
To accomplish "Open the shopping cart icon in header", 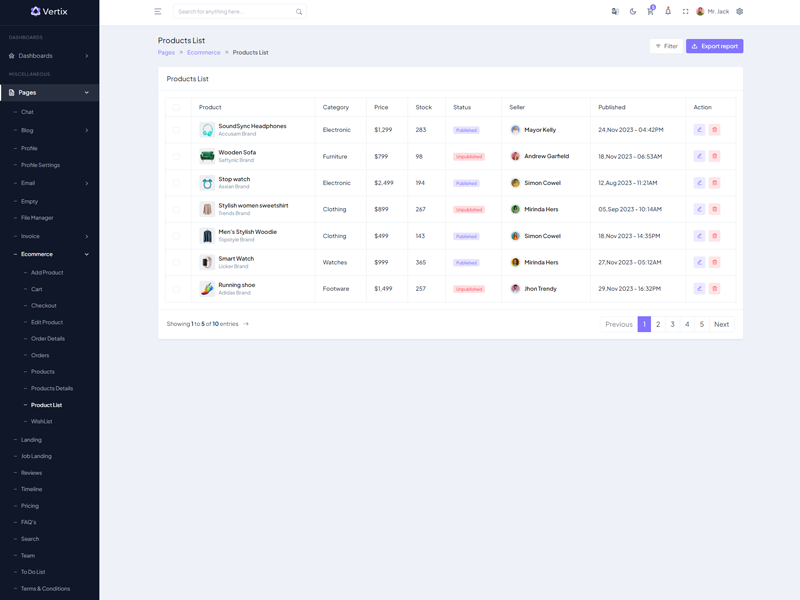I will pyautogui.click(x=650, y=12).
